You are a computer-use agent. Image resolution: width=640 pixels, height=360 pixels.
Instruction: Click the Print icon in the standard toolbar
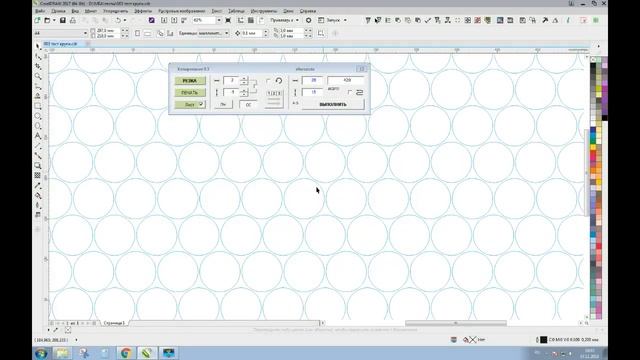[x=73, y=20]
